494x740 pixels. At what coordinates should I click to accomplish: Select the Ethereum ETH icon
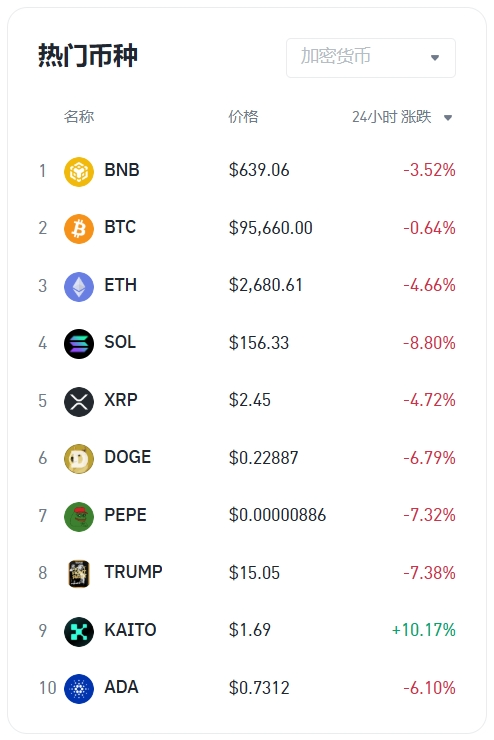tap(79, 286)
